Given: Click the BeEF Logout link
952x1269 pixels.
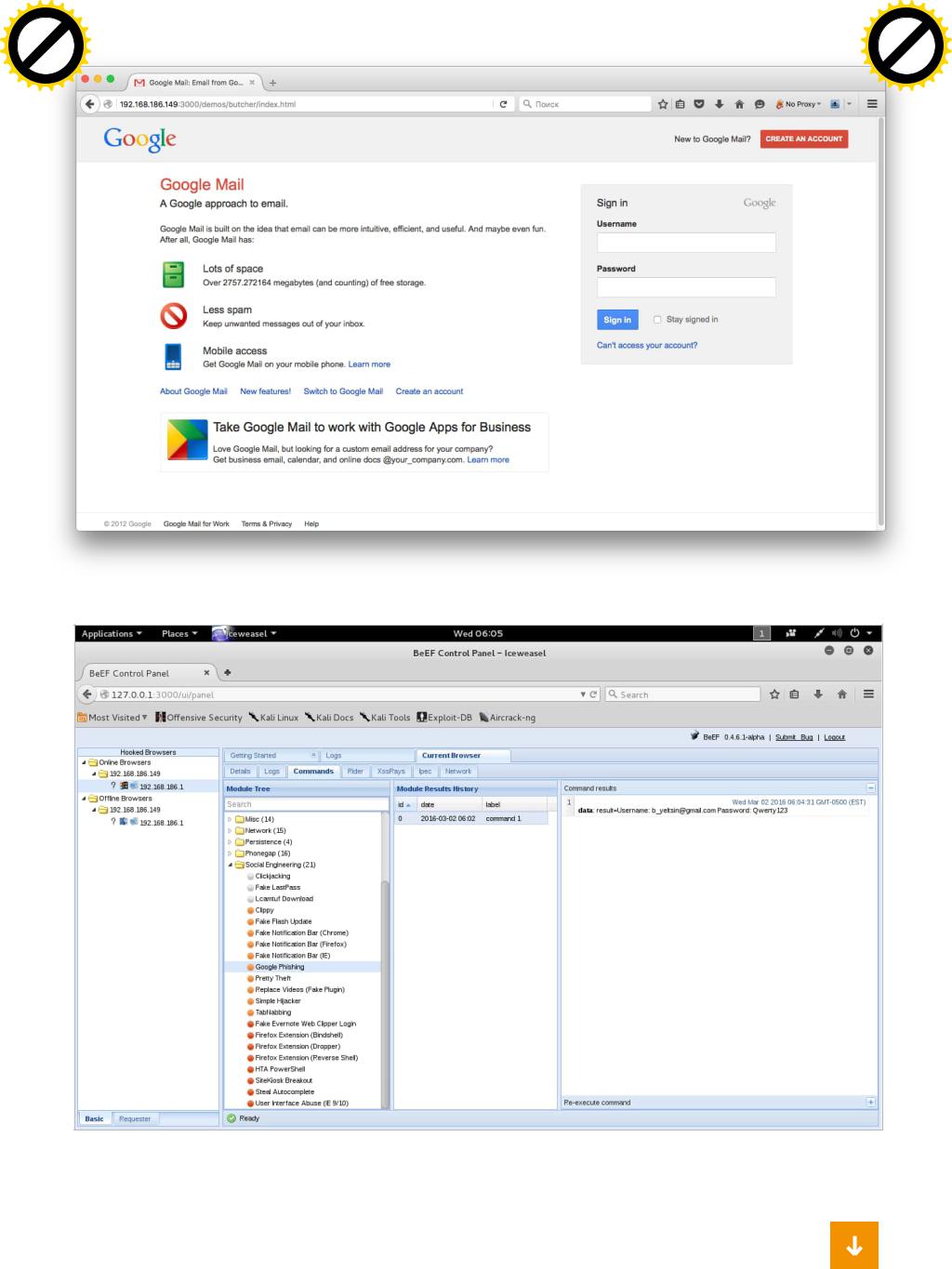Looking at the screenshot, I should (834, 737).
